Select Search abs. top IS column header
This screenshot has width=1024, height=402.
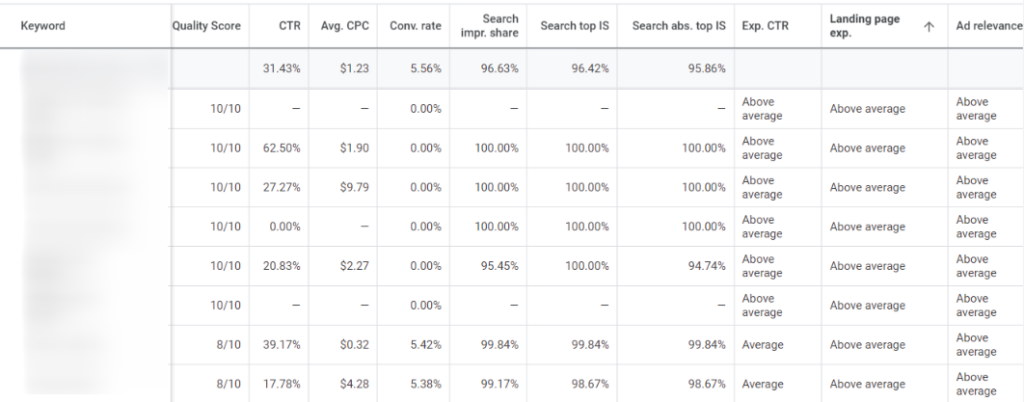click(x=679, y=26)
